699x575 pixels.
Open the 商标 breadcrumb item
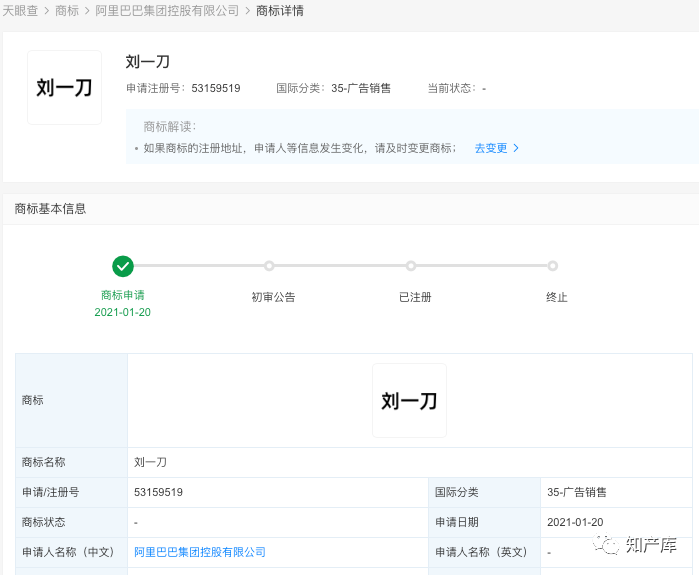point(67,11)
